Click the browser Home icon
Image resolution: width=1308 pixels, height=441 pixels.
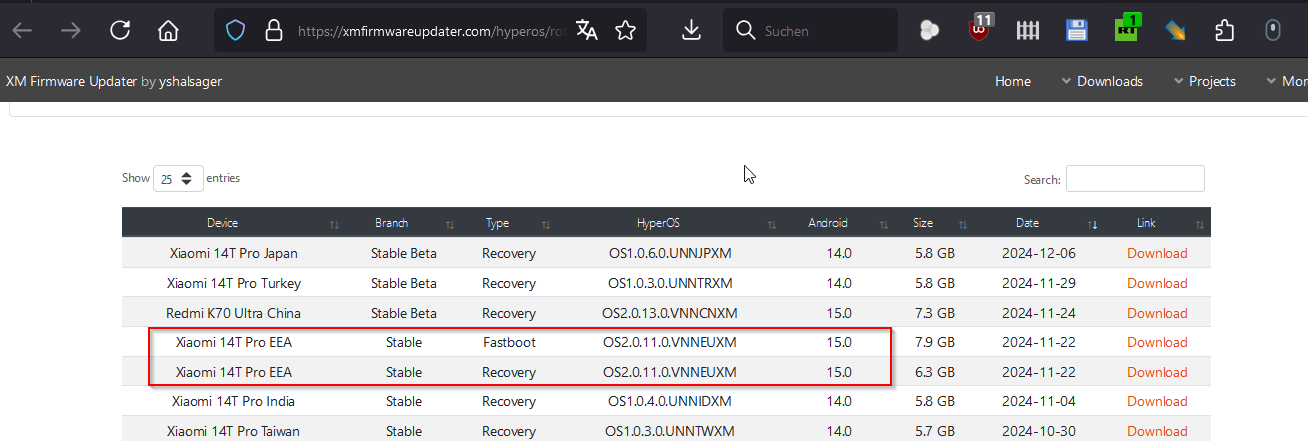coord(168,31)
